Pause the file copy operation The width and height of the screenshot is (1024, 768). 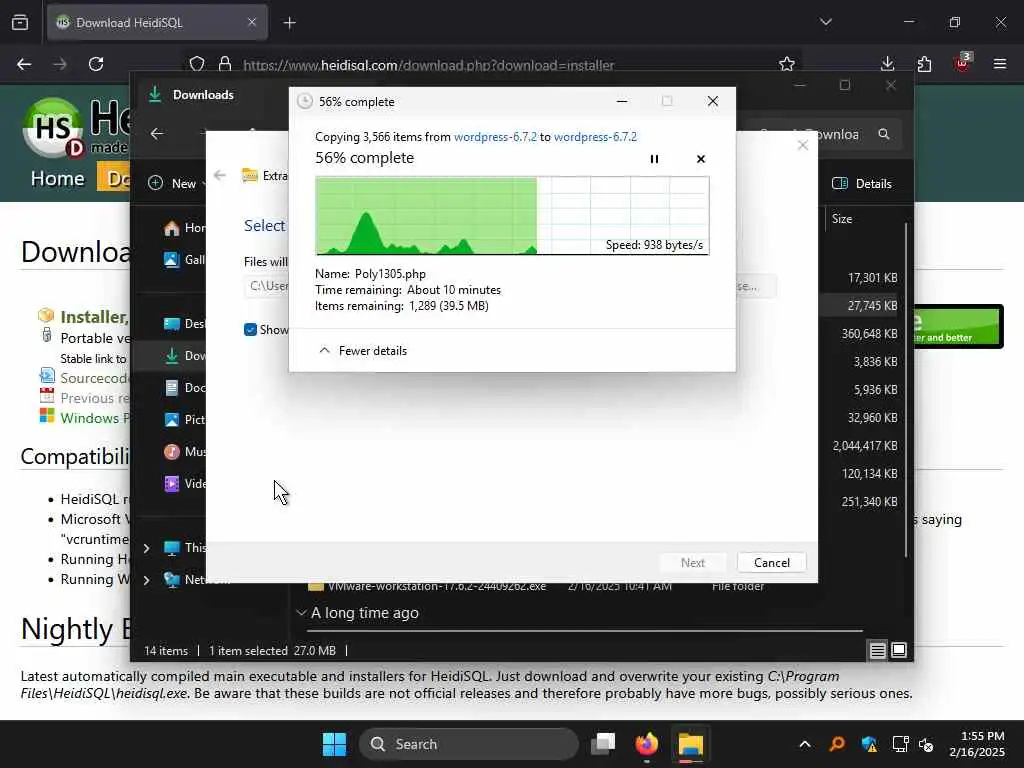(x=654, y=159)
